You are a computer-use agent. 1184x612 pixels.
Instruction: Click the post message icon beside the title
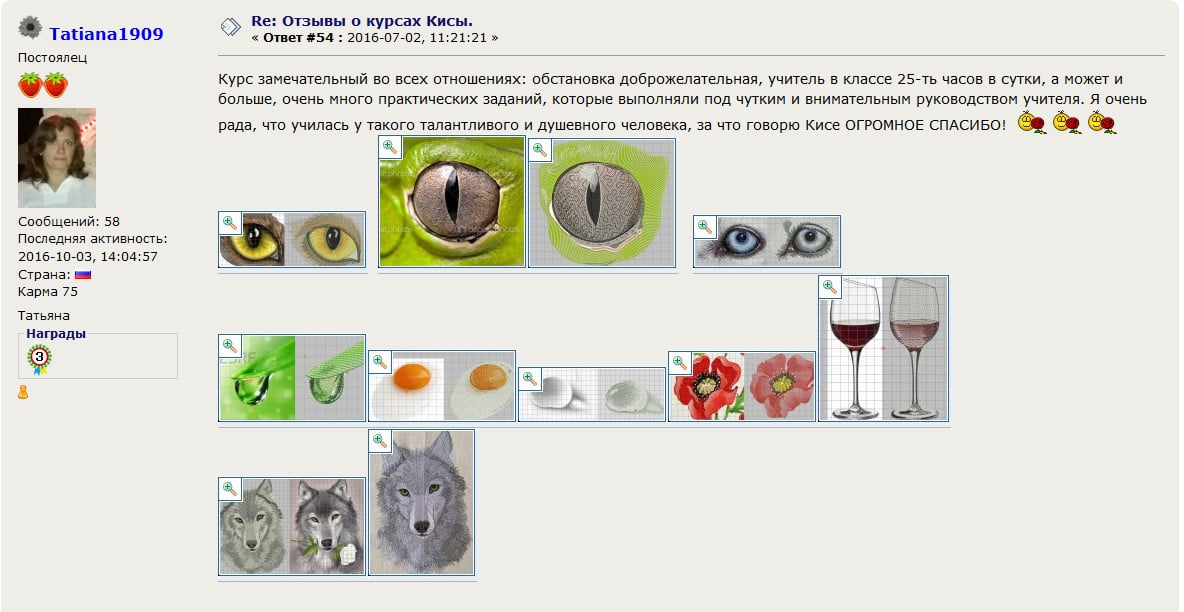(230, 28)
